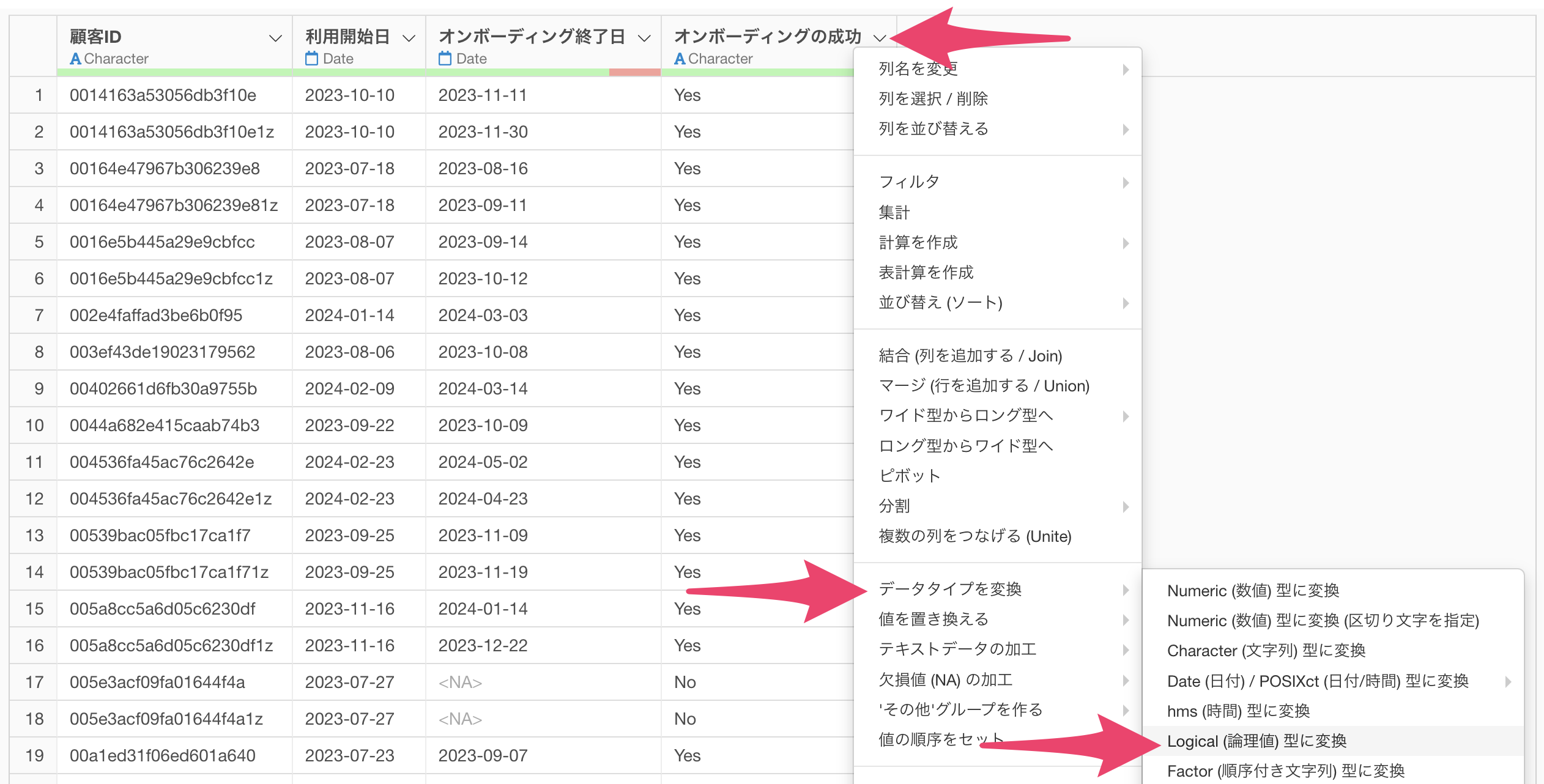Open the 分割 submenu
1544x784 pixels.
pyautogui.click(x=997, y=506)
